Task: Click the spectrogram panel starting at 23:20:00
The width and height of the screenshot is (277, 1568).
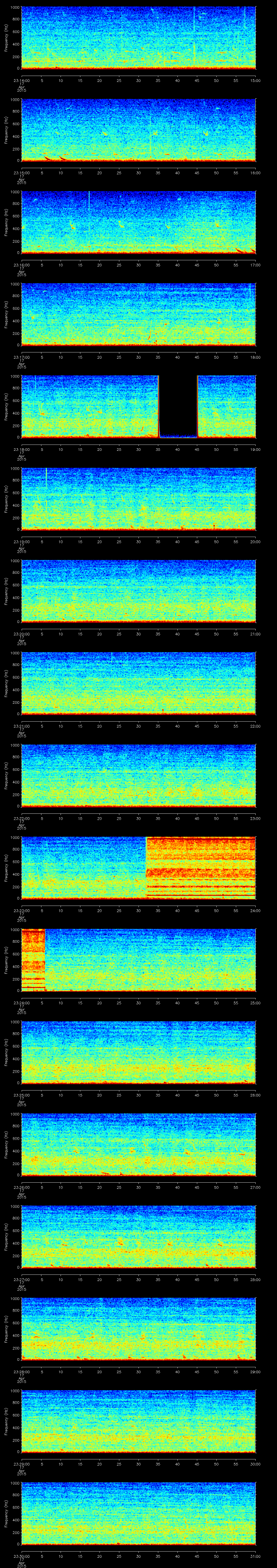Action: (138, 592)
